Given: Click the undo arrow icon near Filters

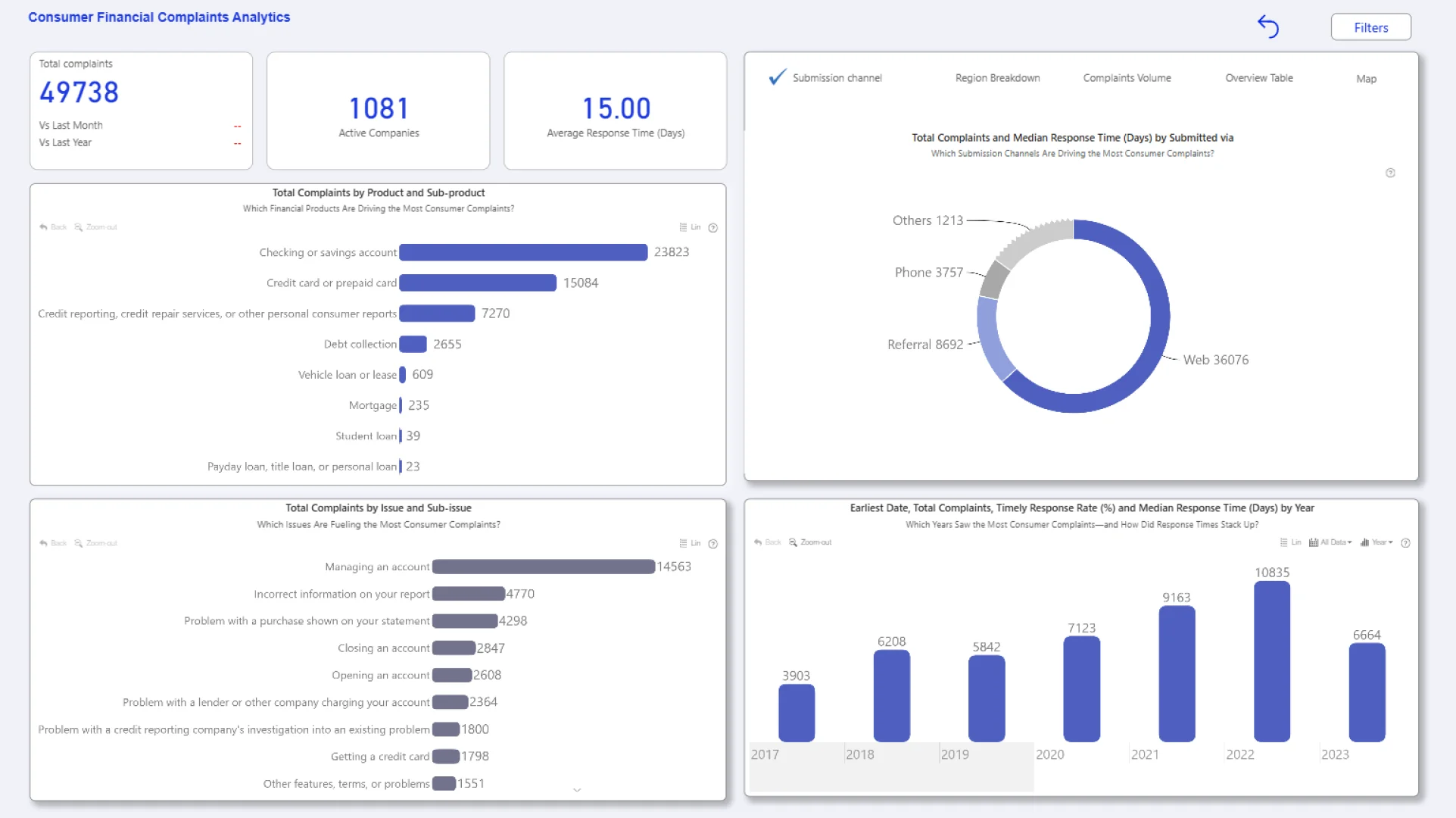Looking at the screenshot, I should [1268, 27].
